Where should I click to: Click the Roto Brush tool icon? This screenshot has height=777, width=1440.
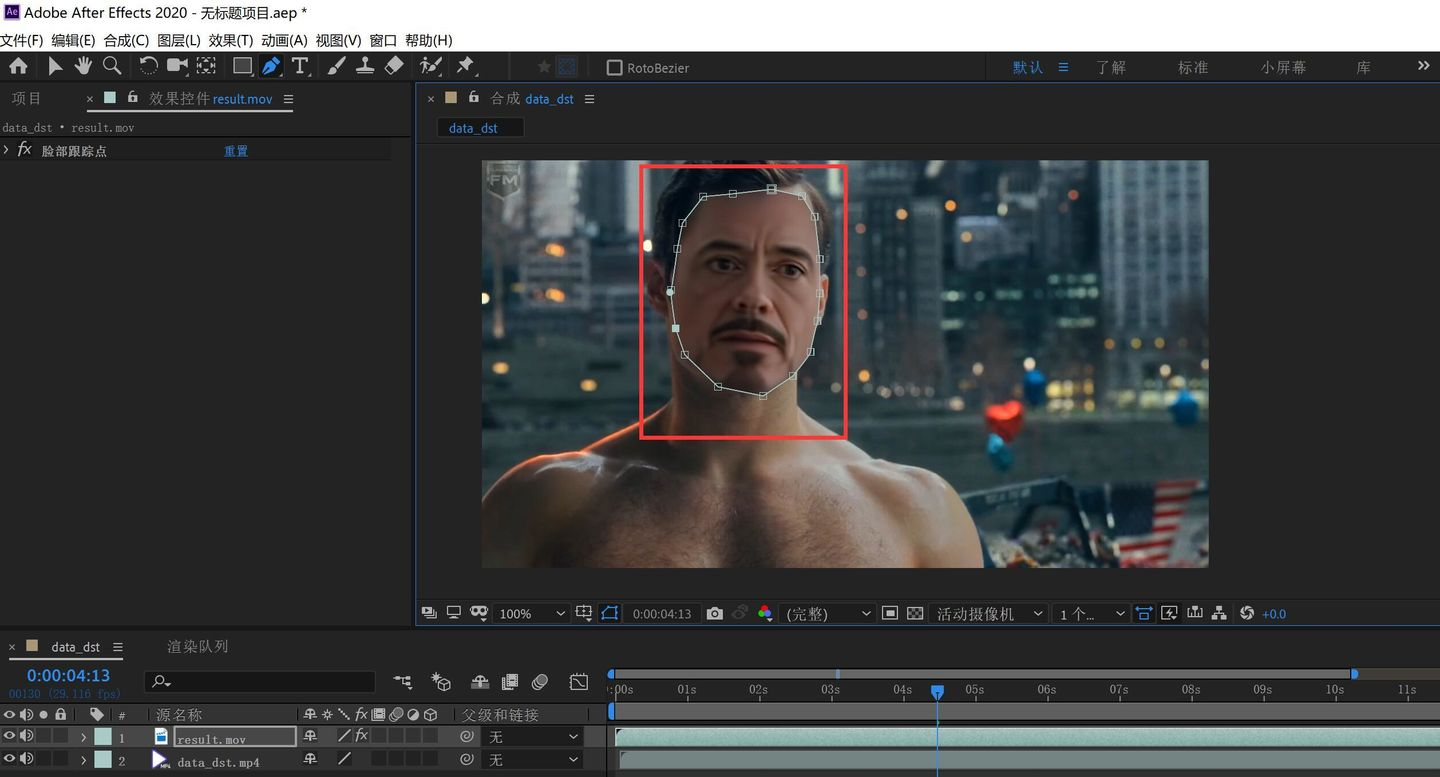pos(430,66)
